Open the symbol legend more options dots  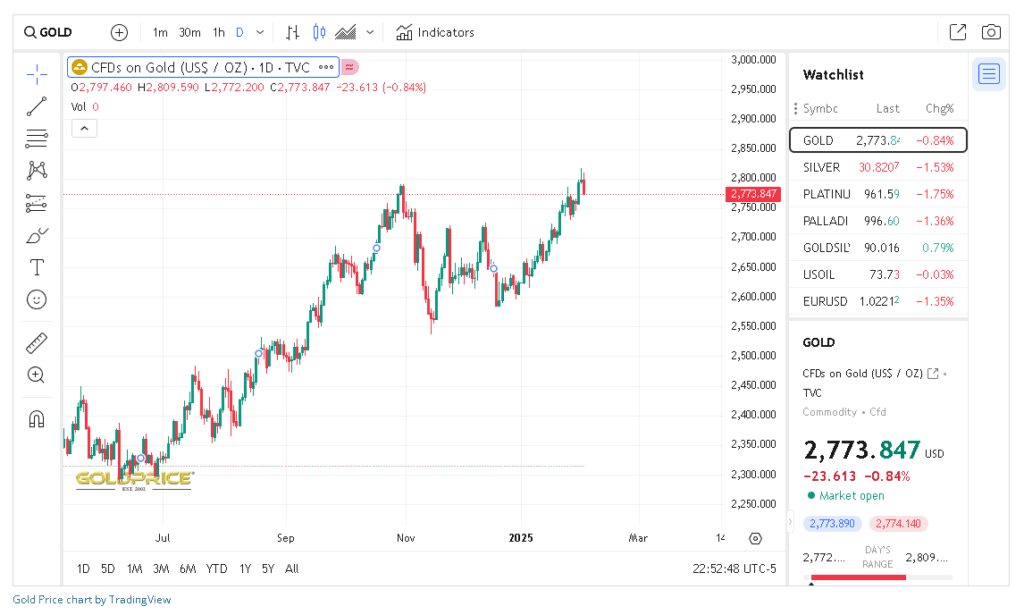(326, 67)
